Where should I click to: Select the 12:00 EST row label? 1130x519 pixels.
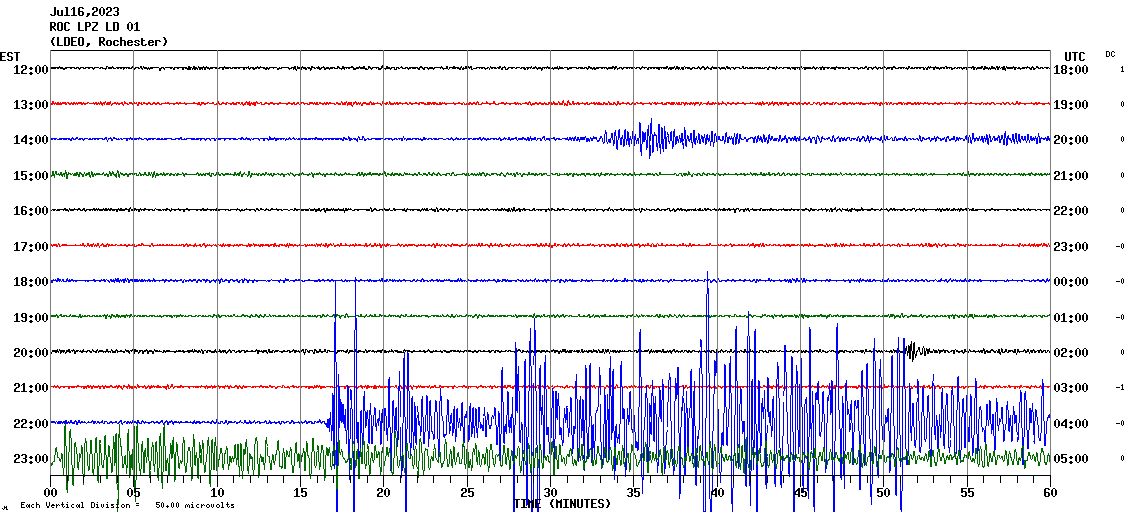click(x=29, y=69)
